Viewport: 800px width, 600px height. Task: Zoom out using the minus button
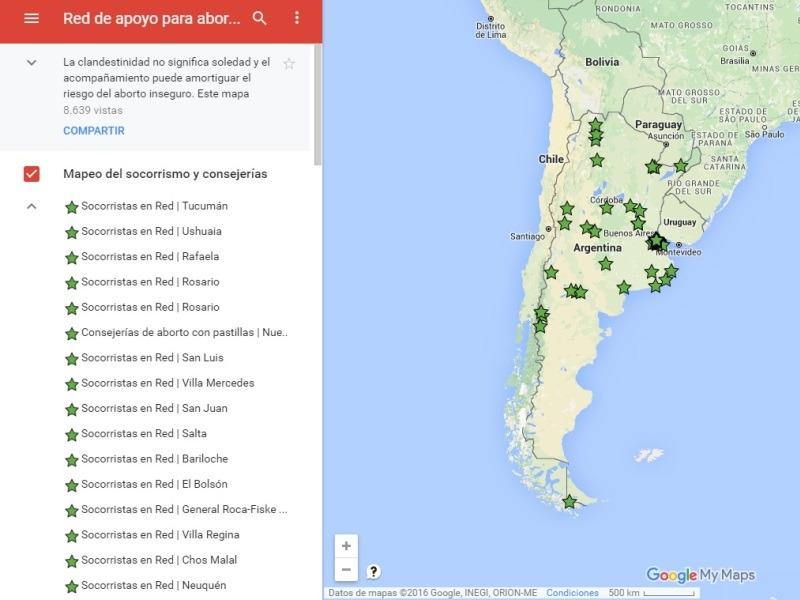pos(346,570)
